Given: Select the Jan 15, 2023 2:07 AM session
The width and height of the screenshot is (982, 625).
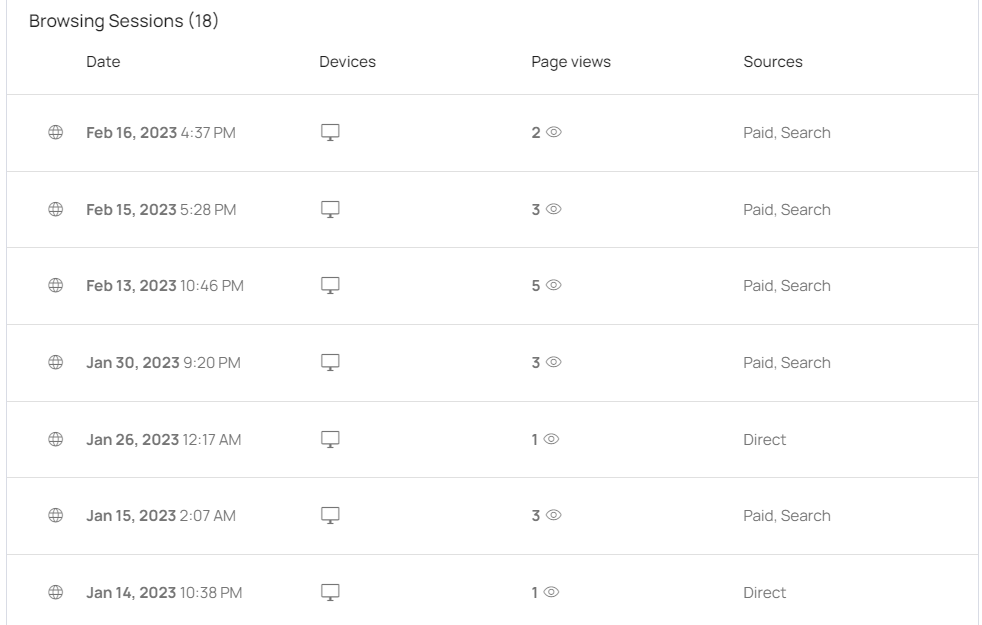Looking at the screenshot, I should point(160,516).
